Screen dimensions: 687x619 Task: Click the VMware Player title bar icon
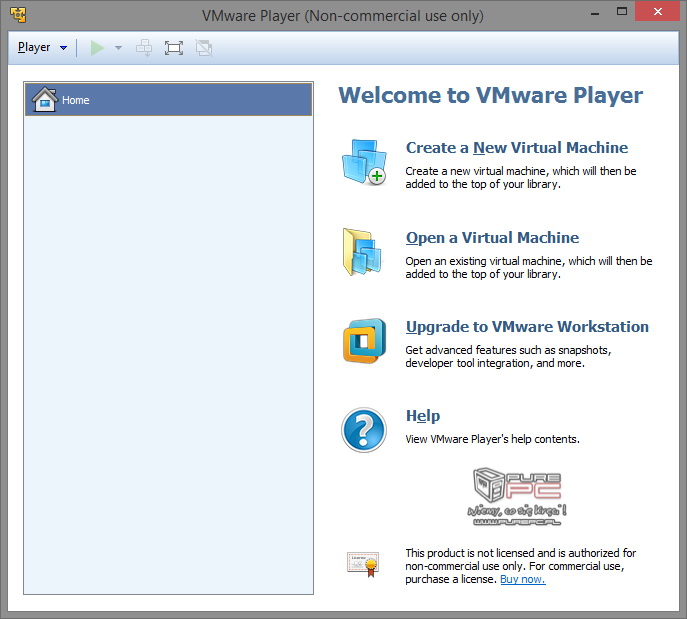[x=18, y=14]
